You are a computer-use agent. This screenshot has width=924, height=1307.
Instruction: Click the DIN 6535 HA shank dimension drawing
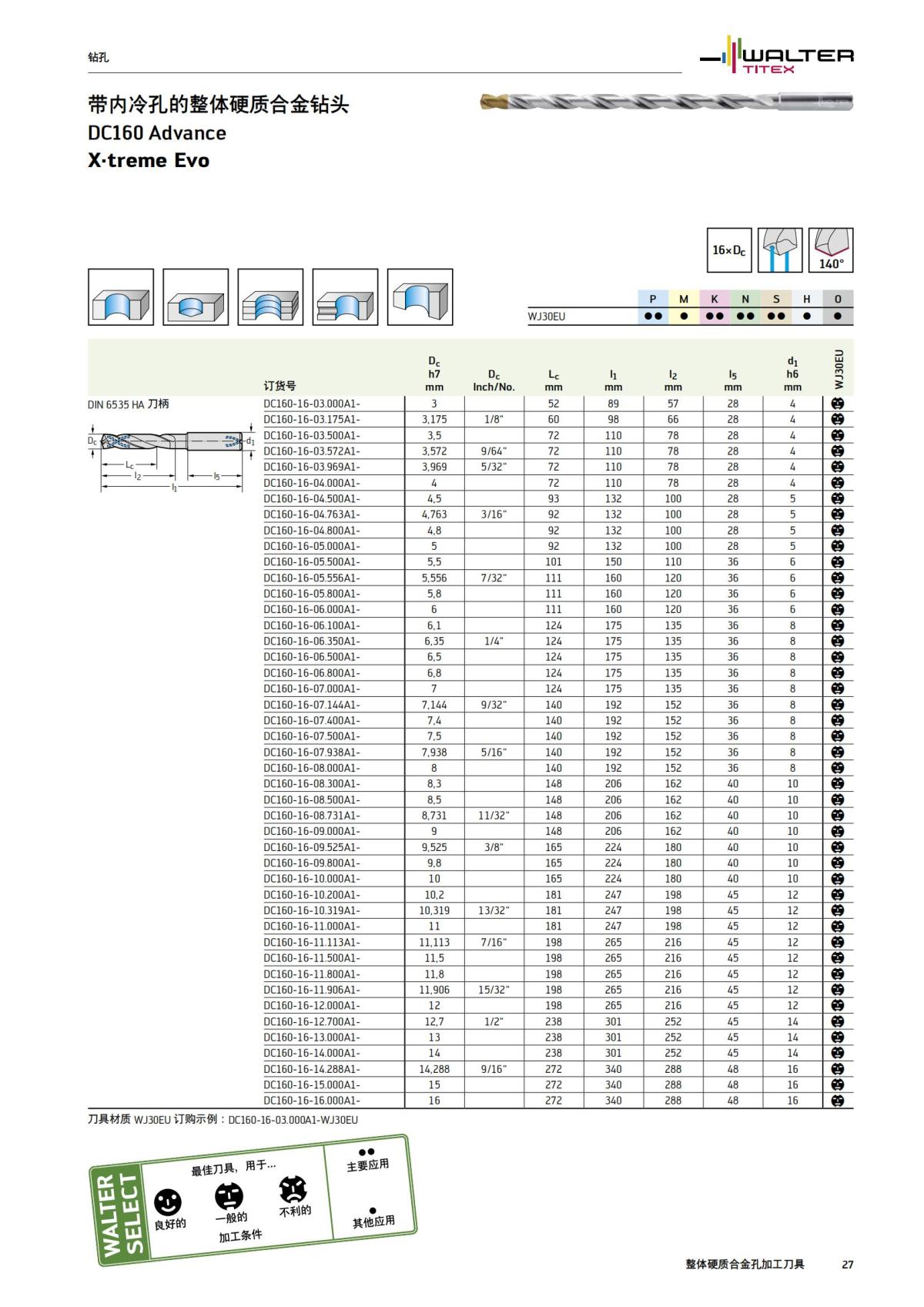171,458
